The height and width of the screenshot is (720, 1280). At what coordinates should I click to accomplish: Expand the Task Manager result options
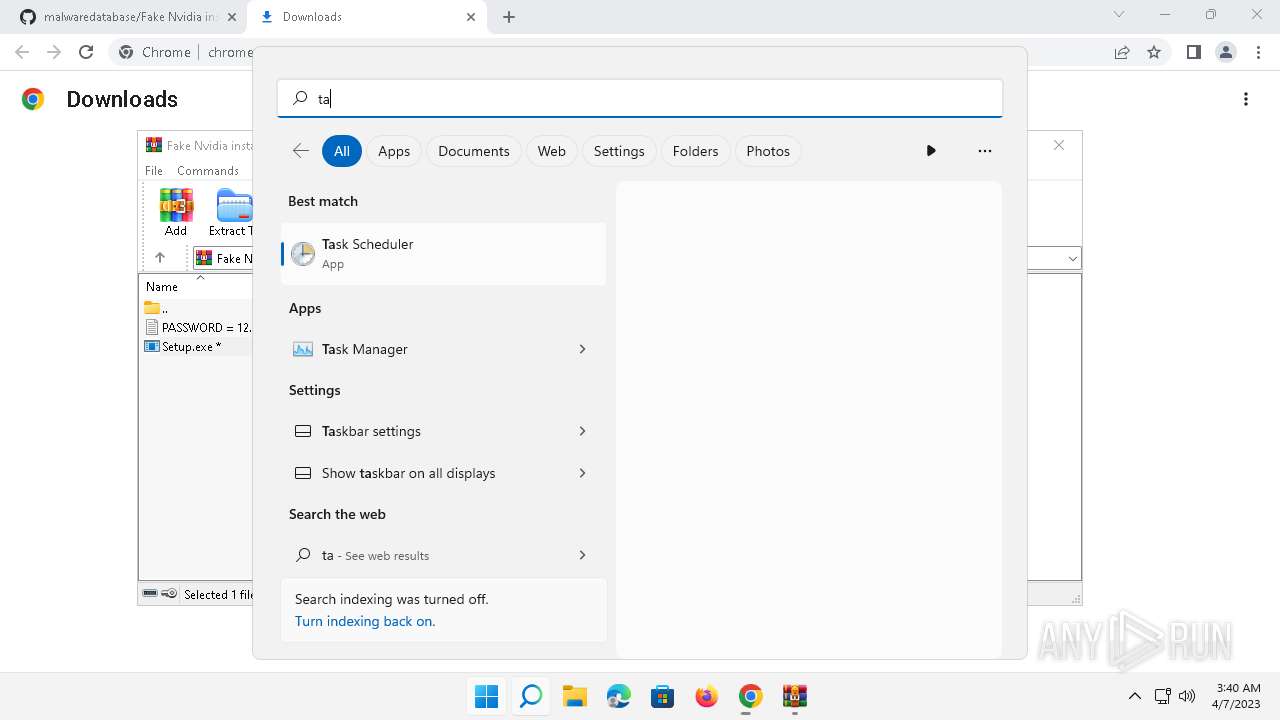point(582,349)
